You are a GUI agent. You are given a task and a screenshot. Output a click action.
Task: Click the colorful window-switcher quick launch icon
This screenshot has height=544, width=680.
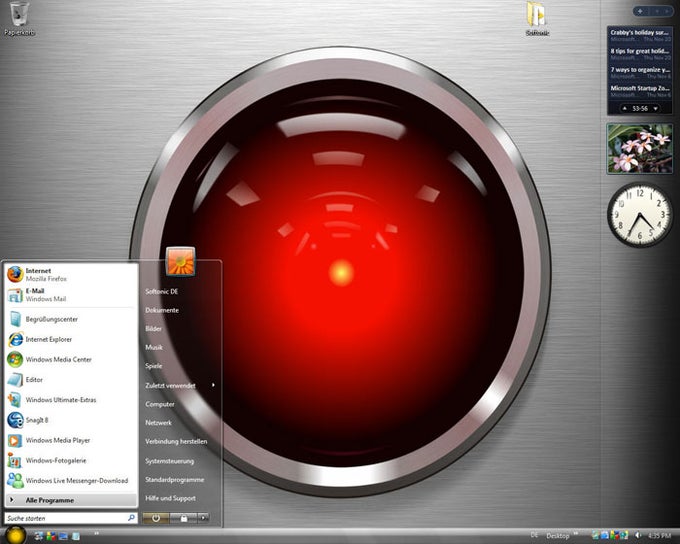tap(51, 536)
